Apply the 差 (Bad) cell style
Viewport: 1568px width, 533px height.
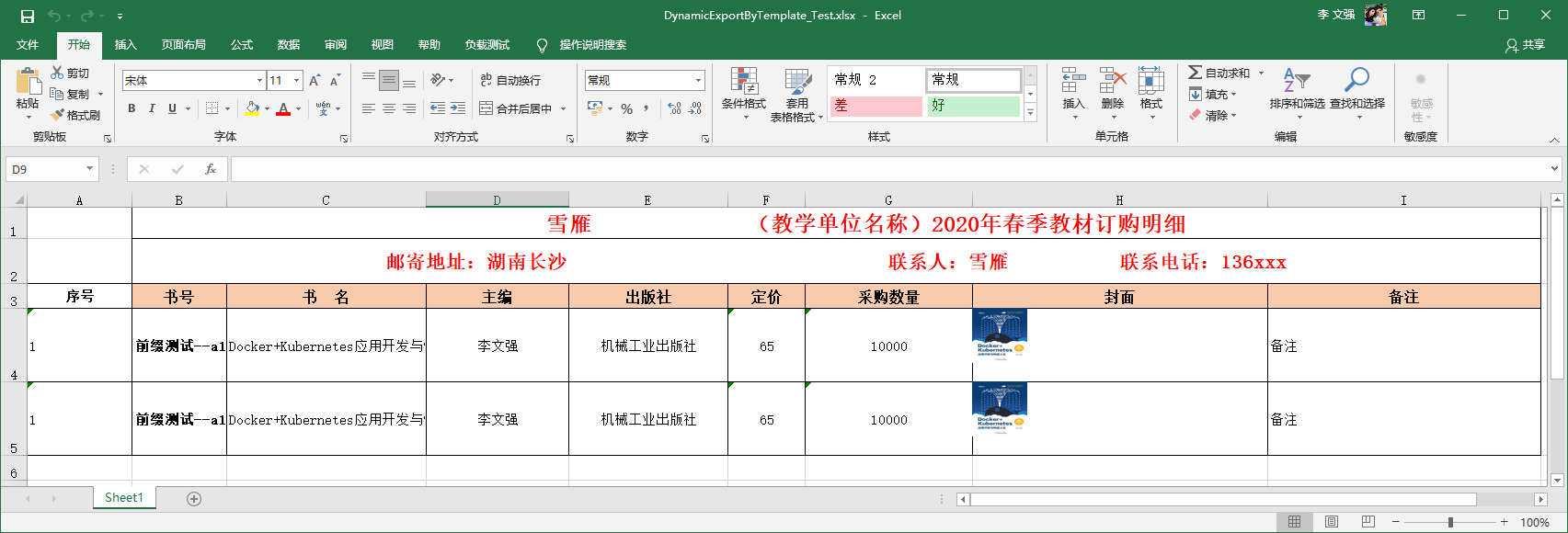(876, 106)
